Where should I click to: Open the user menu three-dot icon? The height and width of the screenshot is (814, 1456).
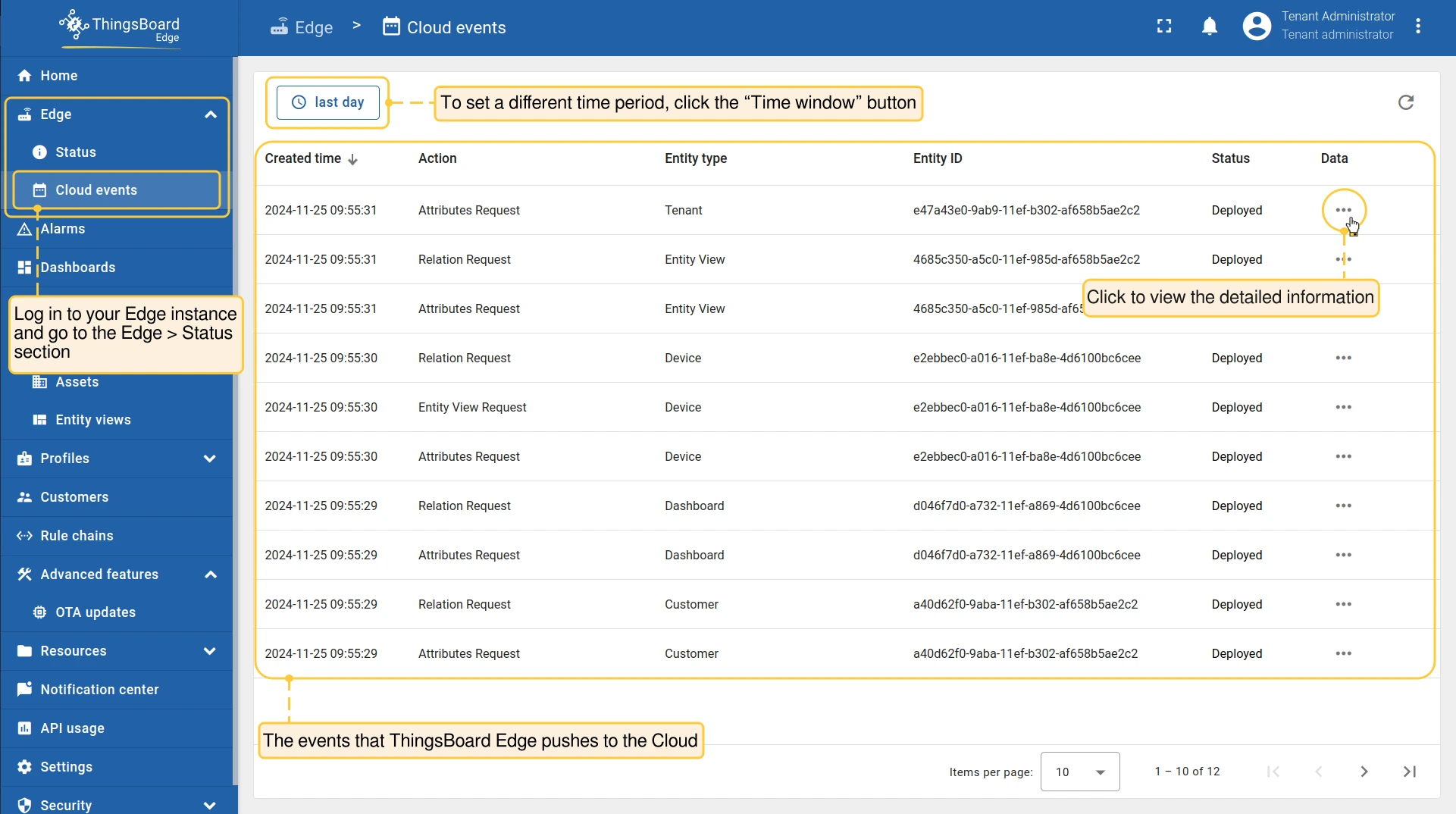[x=1418, y=27]
